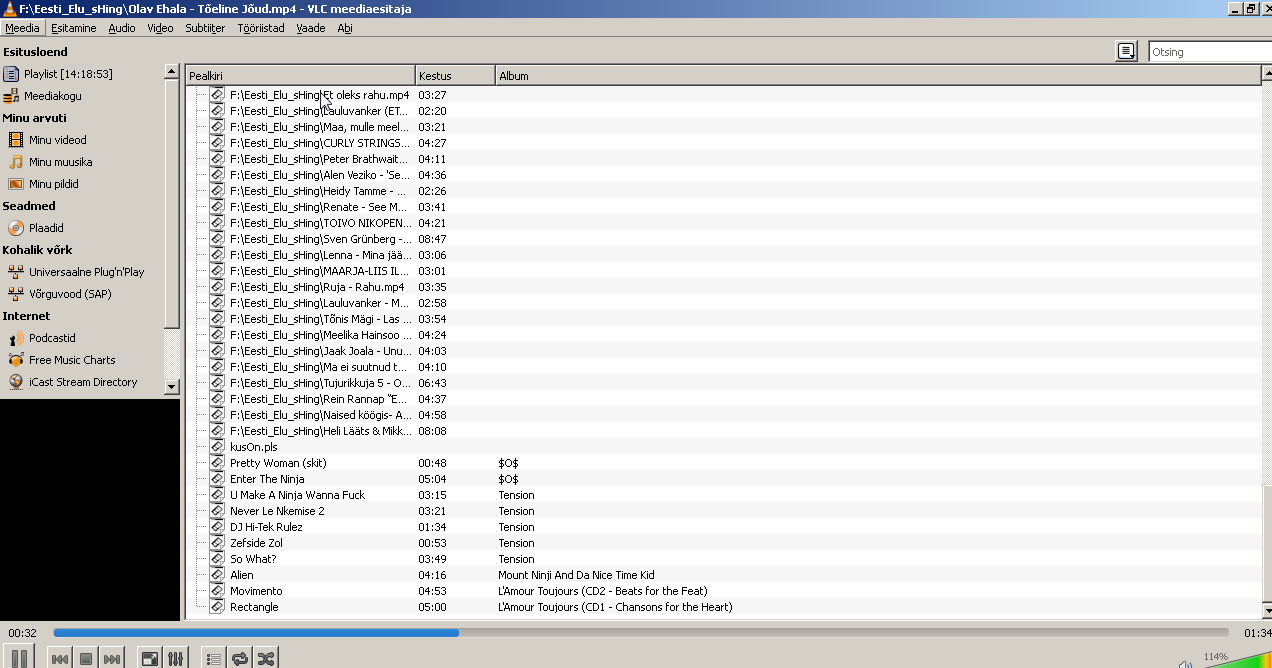Toggle the playlist view button
This screenshot has width=1272, height=668.
tap(213, 659)
